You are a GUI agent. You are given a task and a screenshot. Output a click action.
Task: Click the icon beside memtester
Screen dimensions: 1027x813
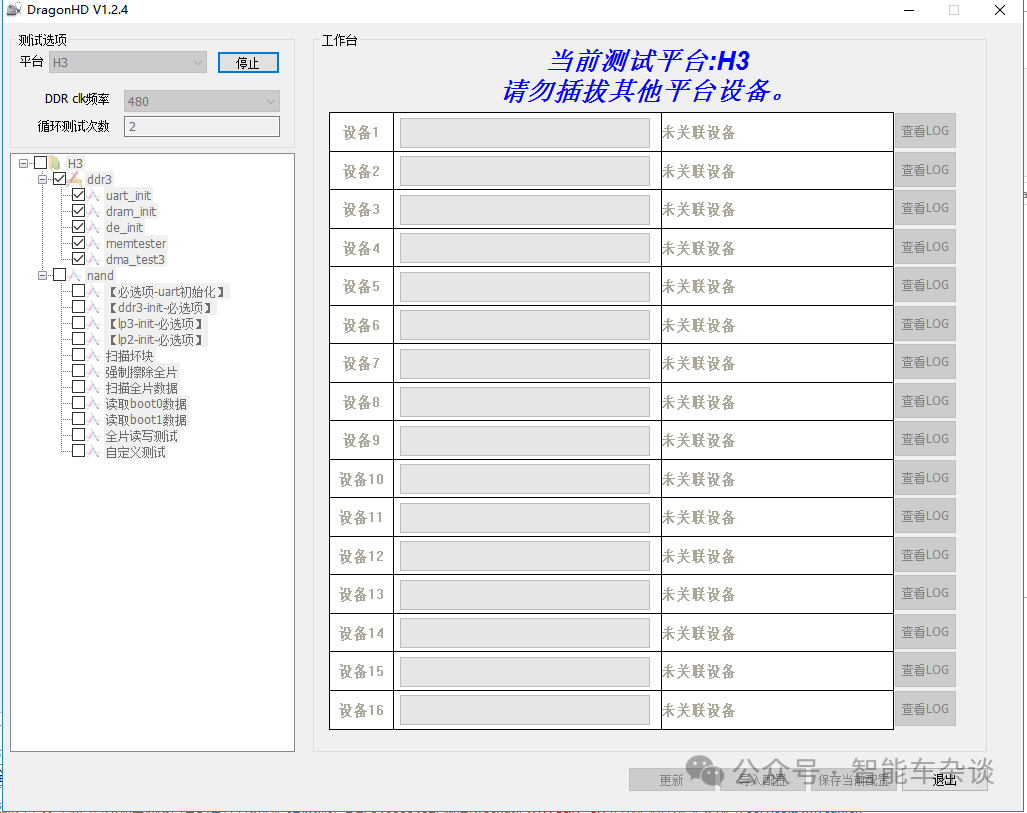pyautogui.click(x=94, y=244)
